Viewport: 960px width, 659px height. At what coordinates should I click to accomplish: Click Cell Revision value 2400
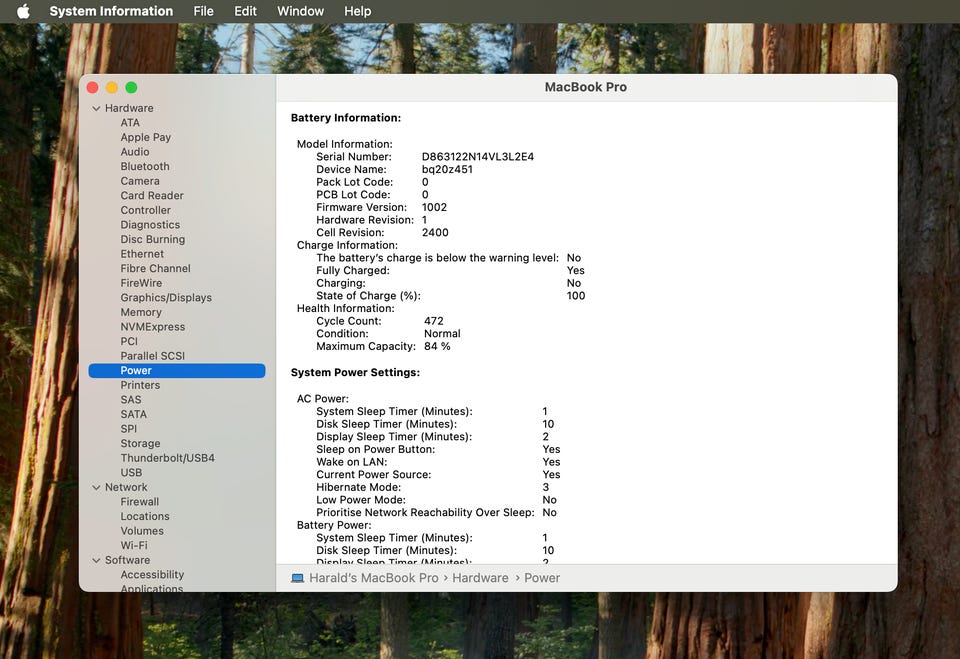(435, 233)
